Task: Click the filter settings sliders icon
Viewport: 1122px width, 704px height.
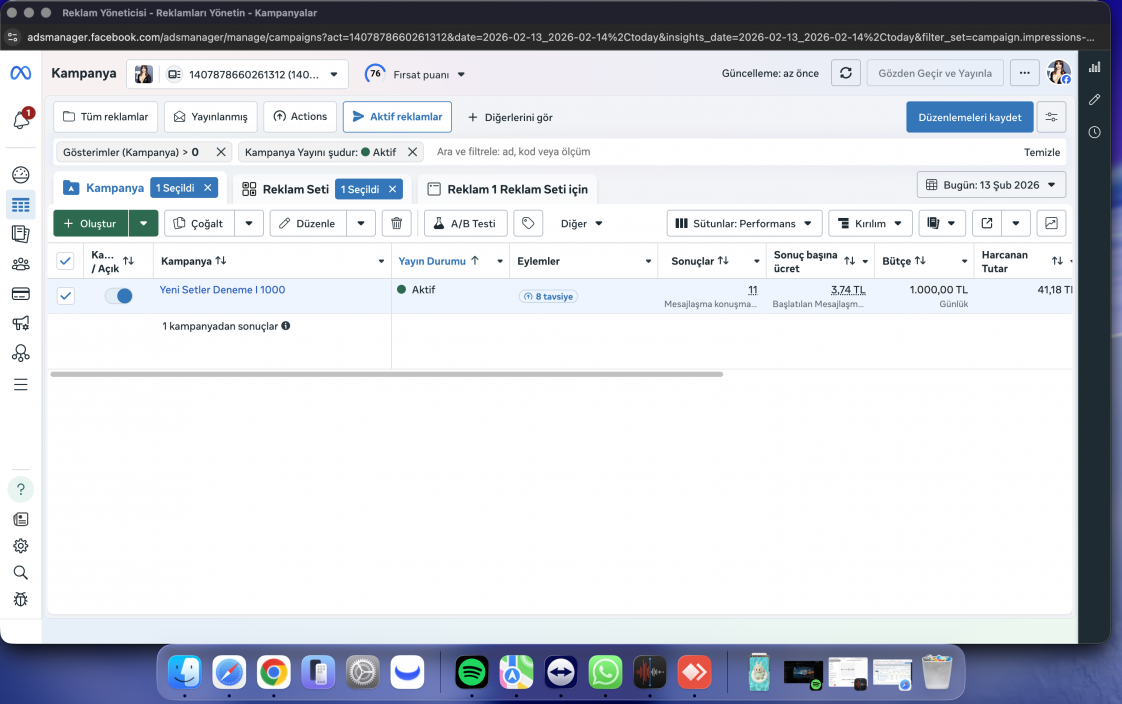Action: pyautogui.click(x=1051, y=117)
